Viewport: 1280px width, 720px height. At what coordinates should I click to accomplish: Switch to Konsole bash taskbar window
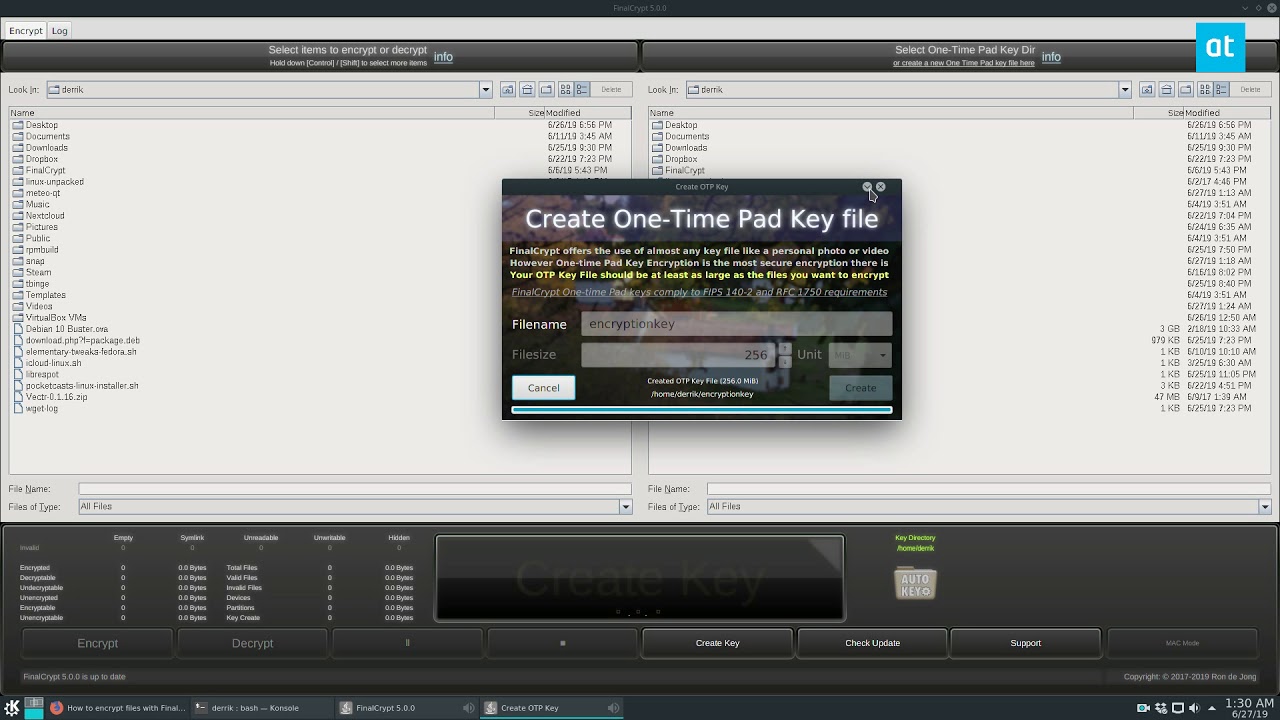[x=262, y=708]
